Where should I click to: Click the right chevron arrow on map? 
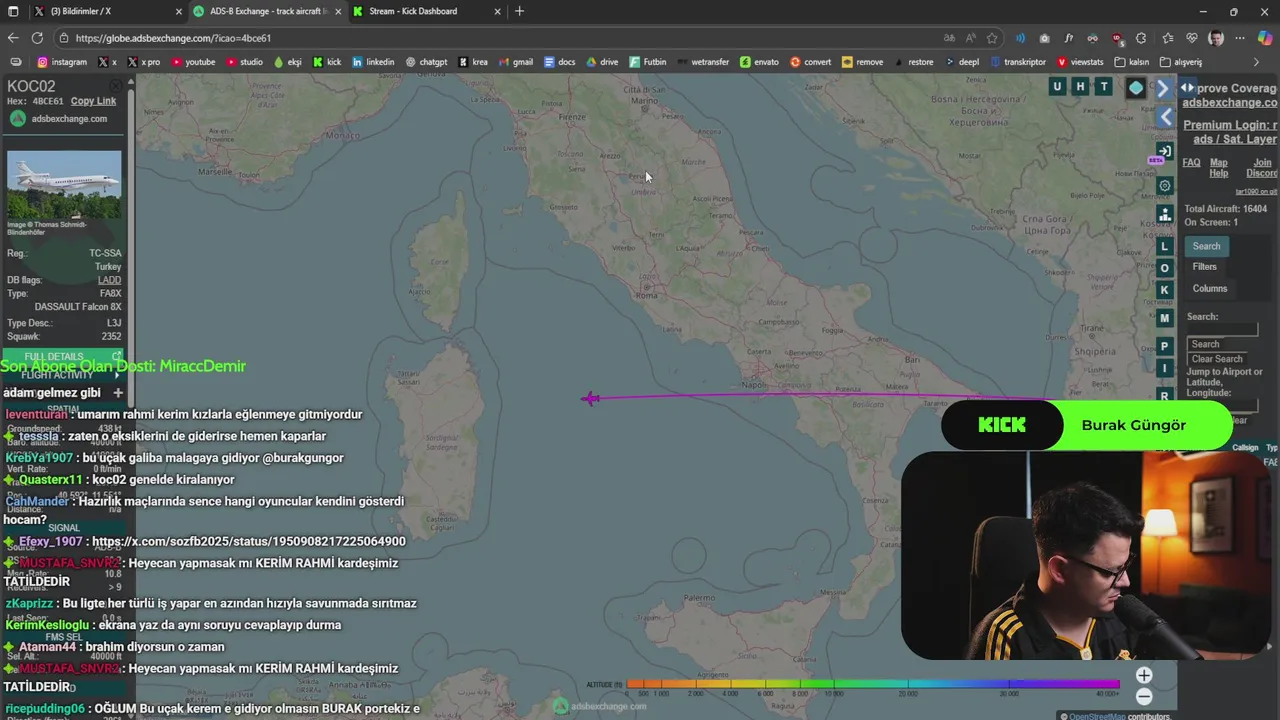[x=1163, y=88]
